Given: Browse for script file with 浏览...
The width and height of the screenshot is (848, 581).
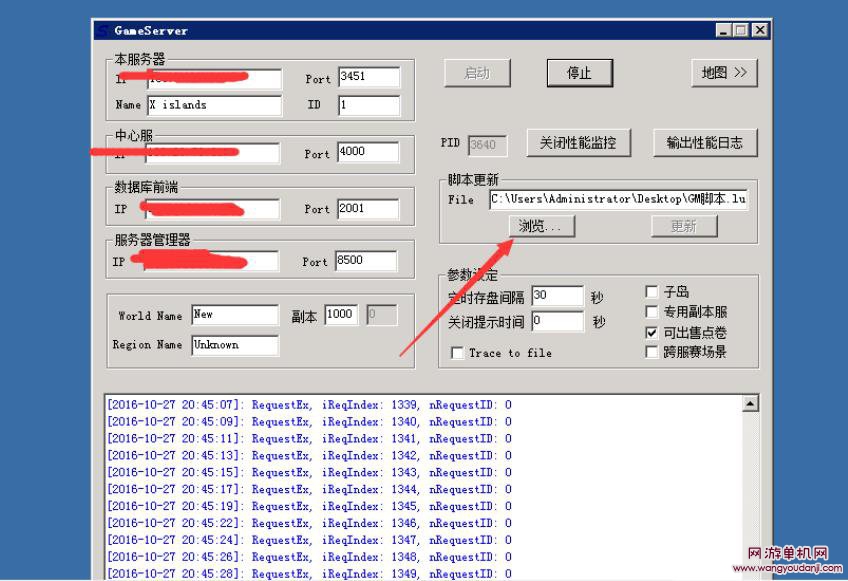Looking at the screenshot, I should [x=541, y=226].
